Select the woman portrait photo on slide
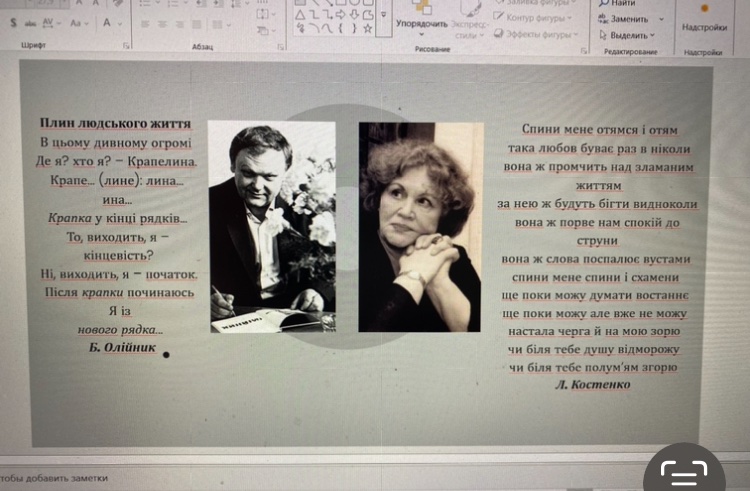750x491 pixels. click(421, 227)
